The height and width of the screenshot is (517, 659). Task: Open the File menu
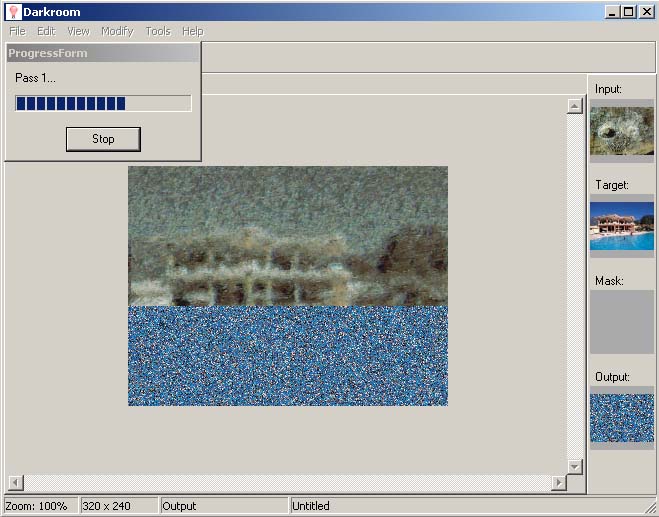coord(17,32)
